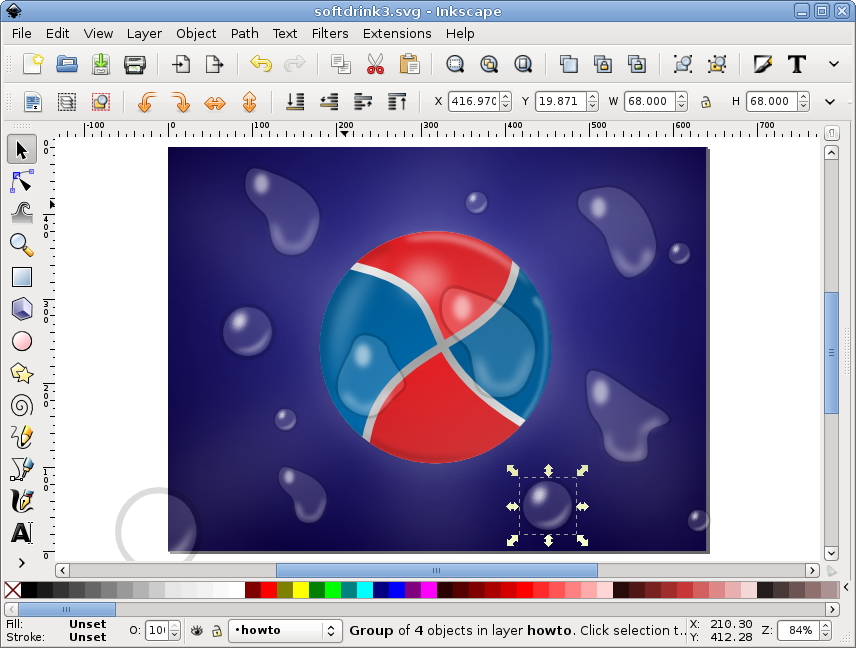Open the Layer menu
Image resolution: width=856 pixels, height=648 pixels.
click(x=144, y=33)
